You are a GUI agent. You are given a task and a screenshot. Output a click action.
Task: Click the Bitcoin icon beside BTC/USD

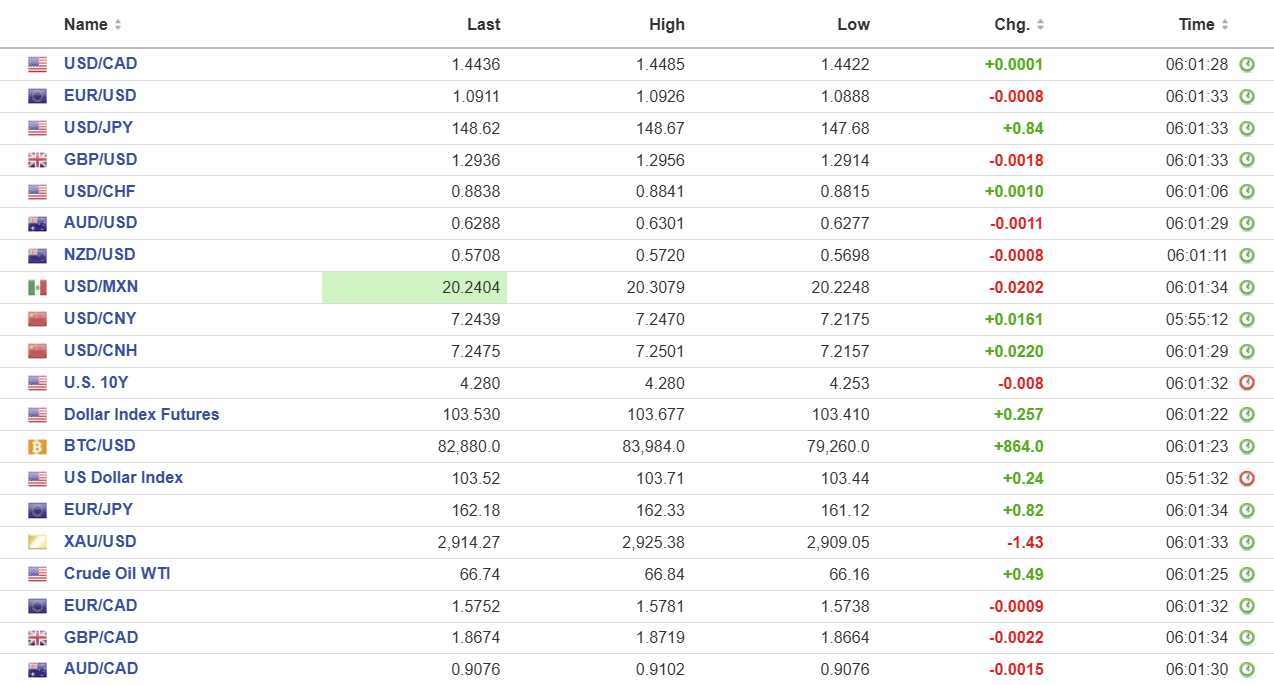(x=37, y=447)
